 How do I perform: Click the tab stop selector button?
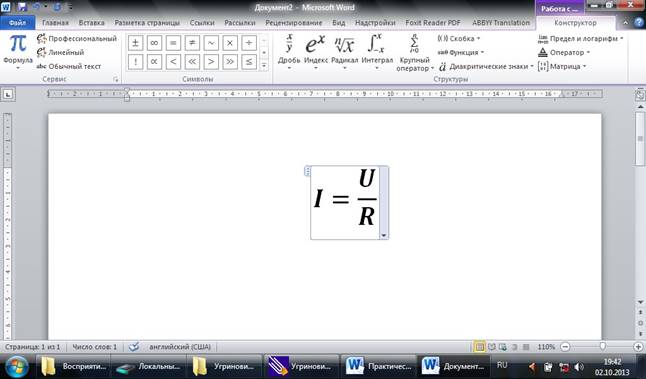point(8,94)
